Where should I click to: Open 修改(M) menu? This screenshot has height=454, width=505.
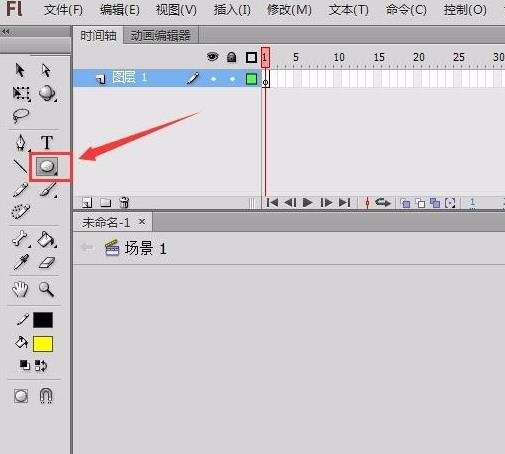pyautogui.click(x=289, y=10)
